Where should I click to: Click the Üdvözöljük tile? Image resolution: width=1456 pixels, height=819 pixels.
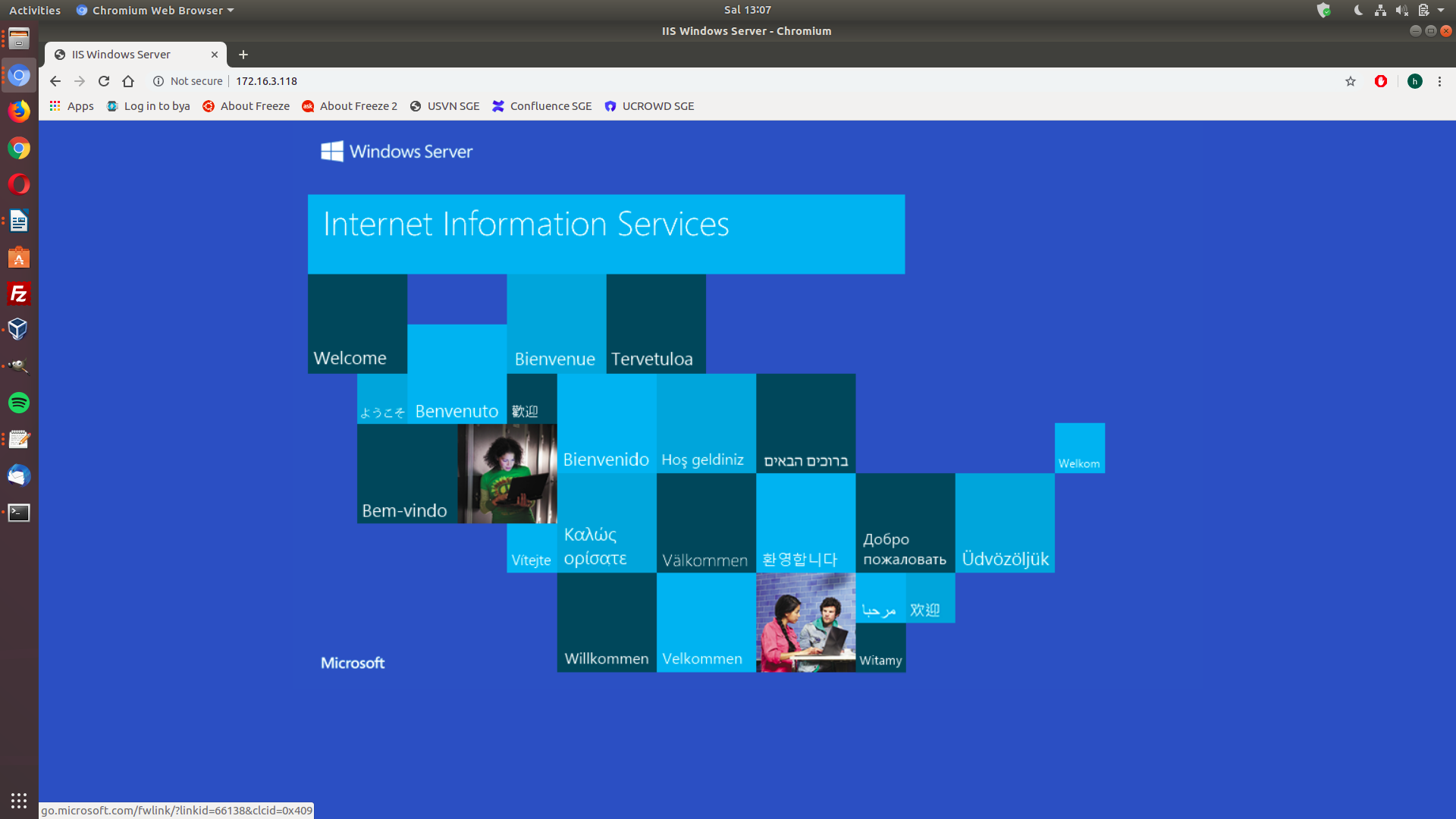[x=1005, y=523]
